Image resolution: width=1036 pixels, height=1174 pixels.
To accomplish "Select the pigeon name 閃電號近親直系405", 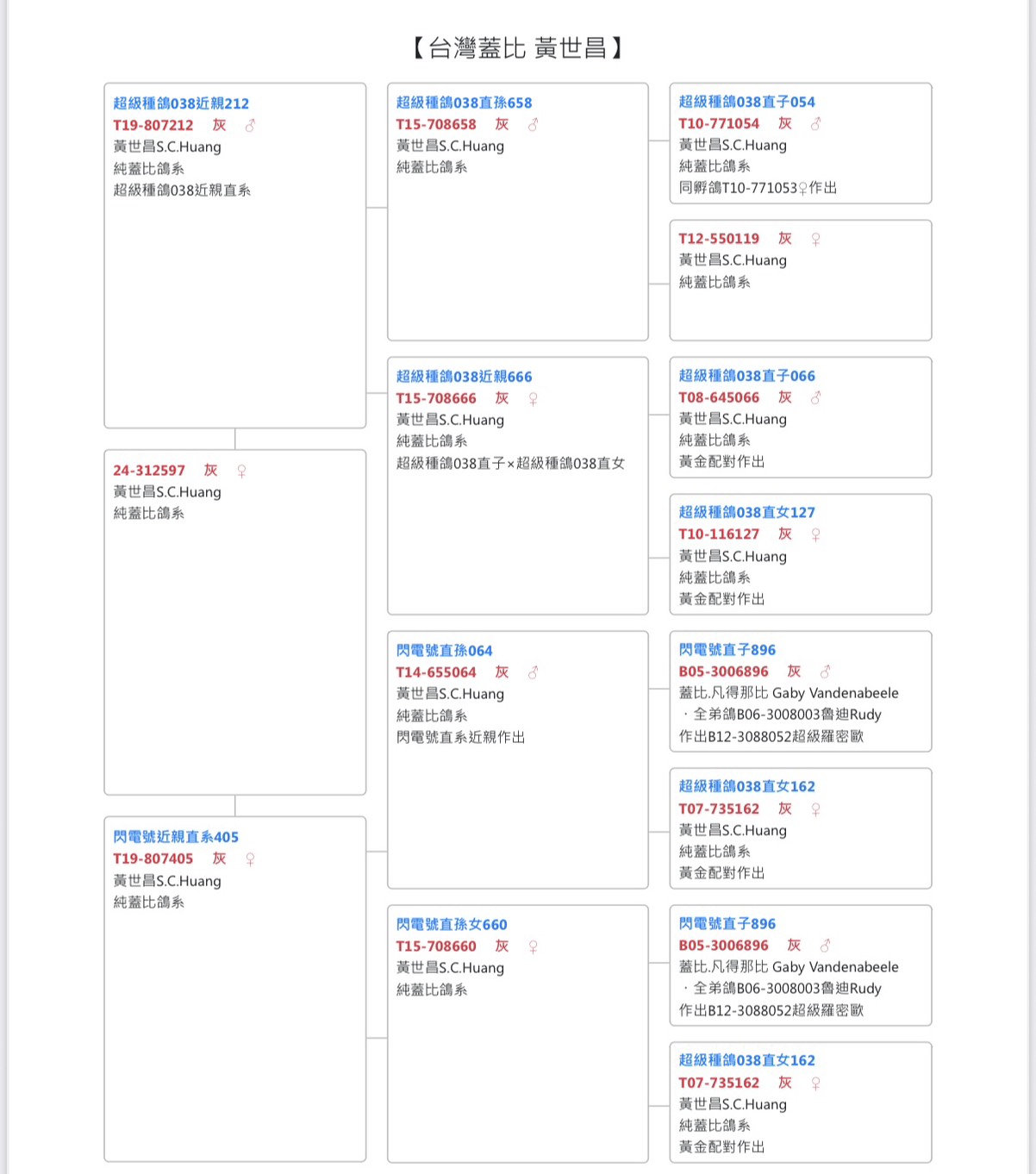I will pyautogui.click(x=176, y=837).
